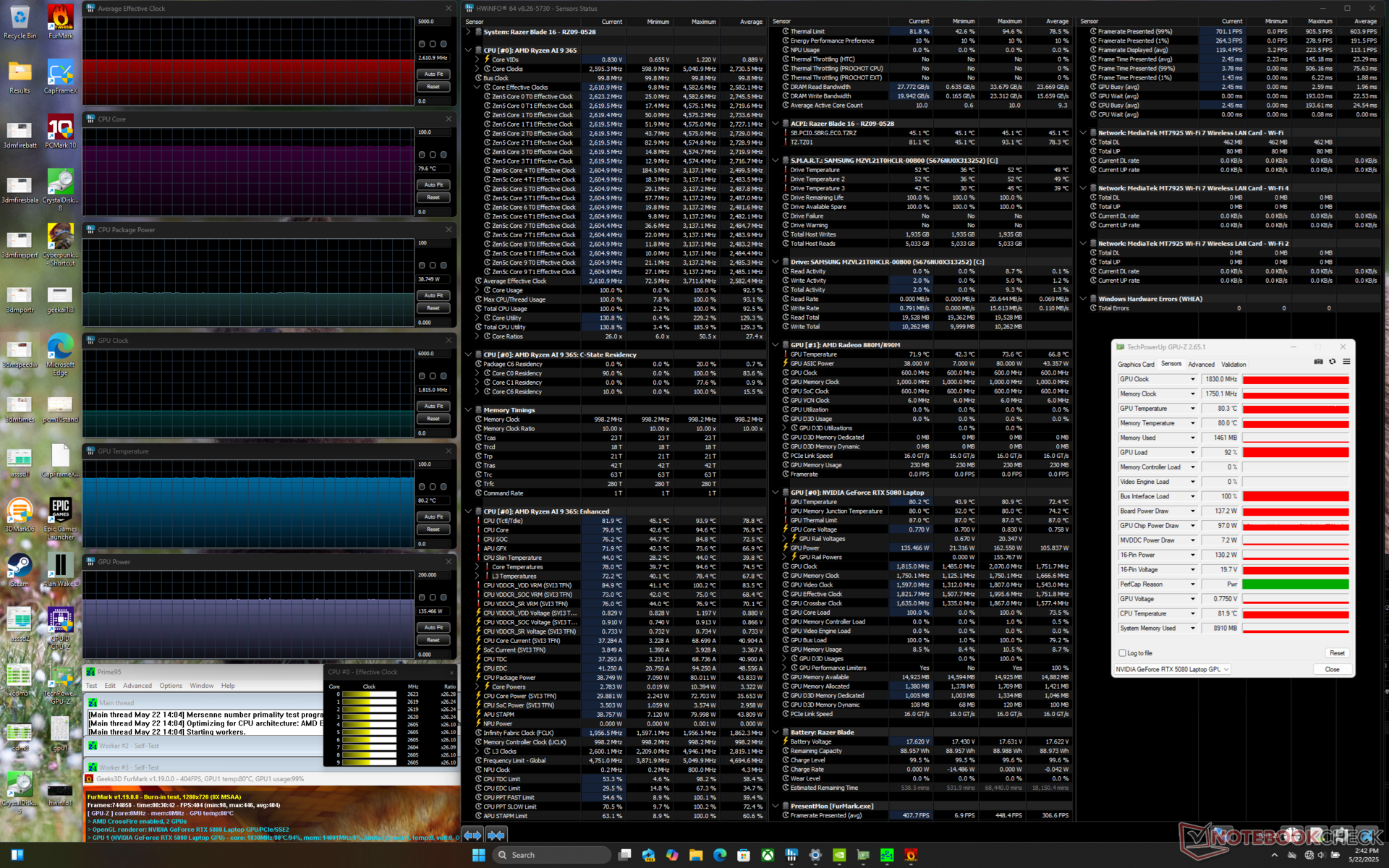Image resolution: width=1389 pixels, height=868 pixels.
Task: Click HWiNFO collapse columns arrows icon
Action: click(496, 835)
